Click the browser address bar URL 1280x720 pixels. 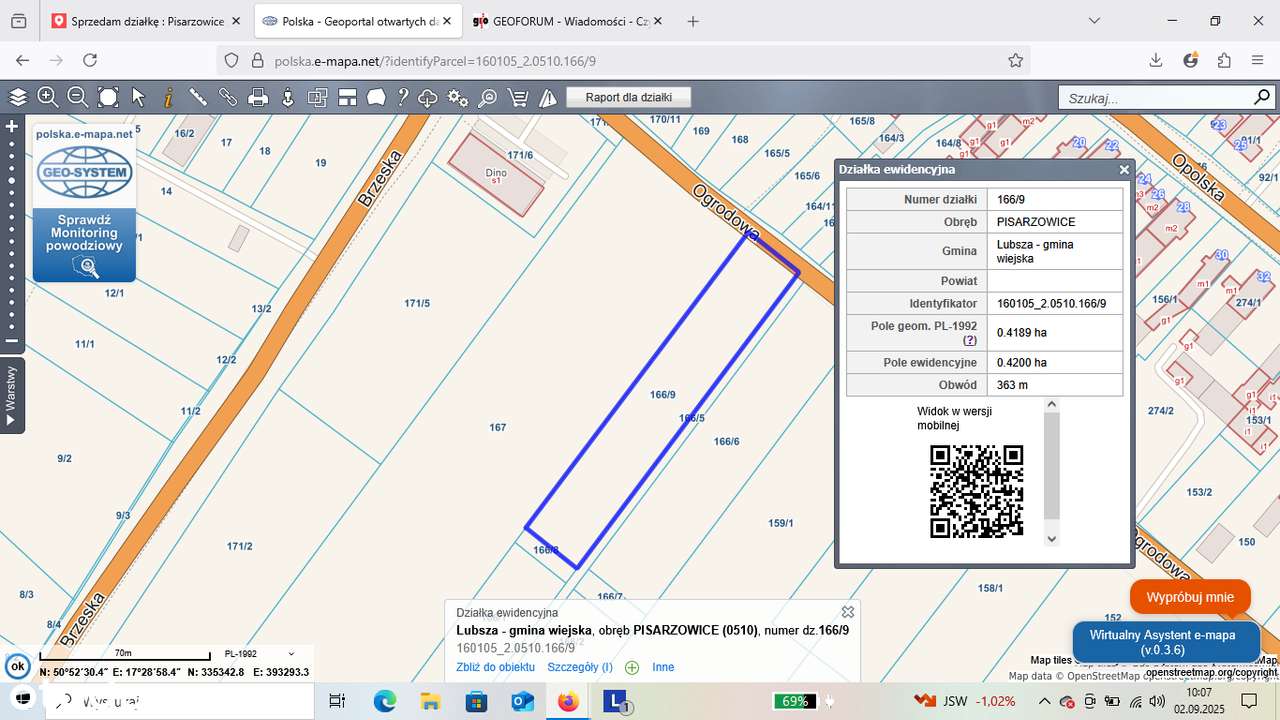(x=436, y=61)
